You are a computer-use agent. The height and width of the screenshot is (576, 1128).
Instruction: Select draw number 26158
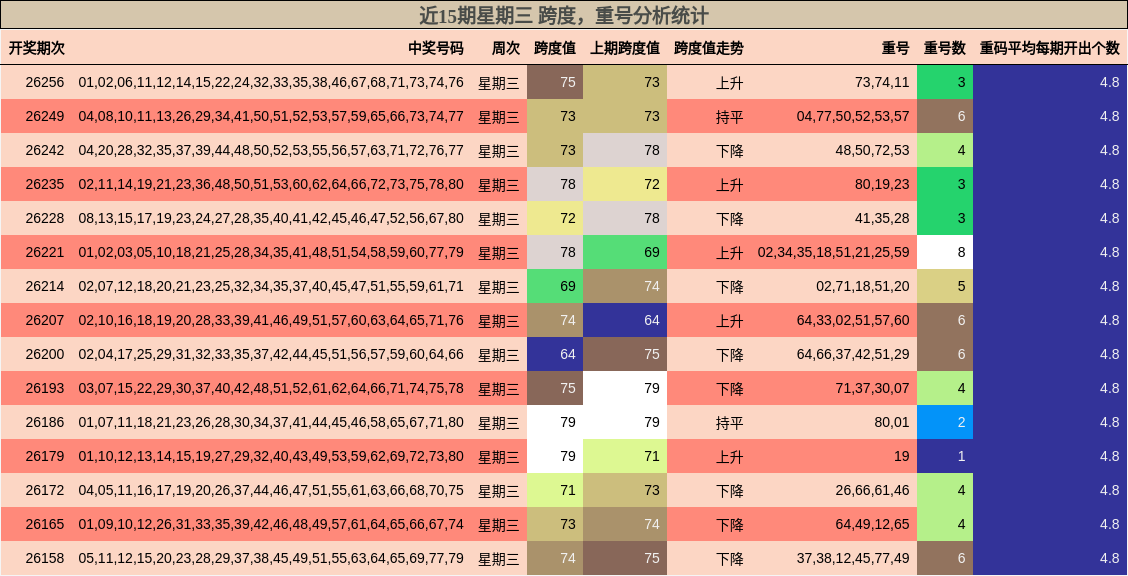click(45, 558)
